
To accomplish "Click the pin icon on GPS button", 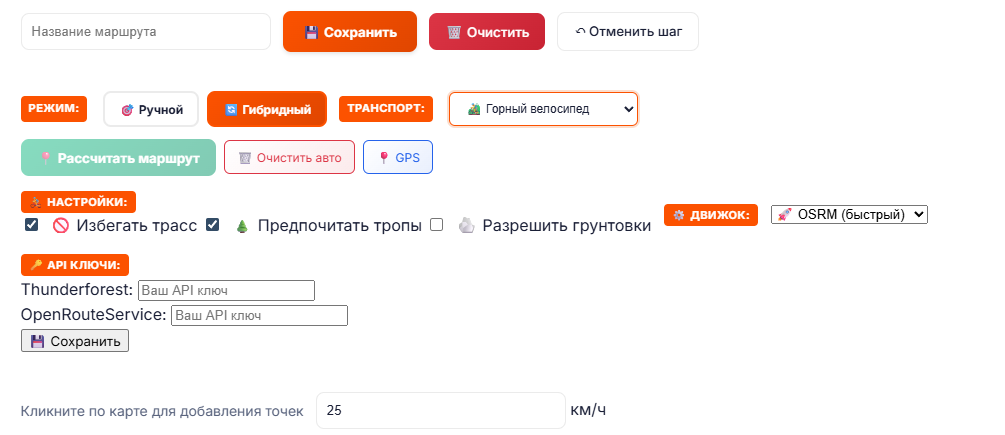I will [384, 158].
